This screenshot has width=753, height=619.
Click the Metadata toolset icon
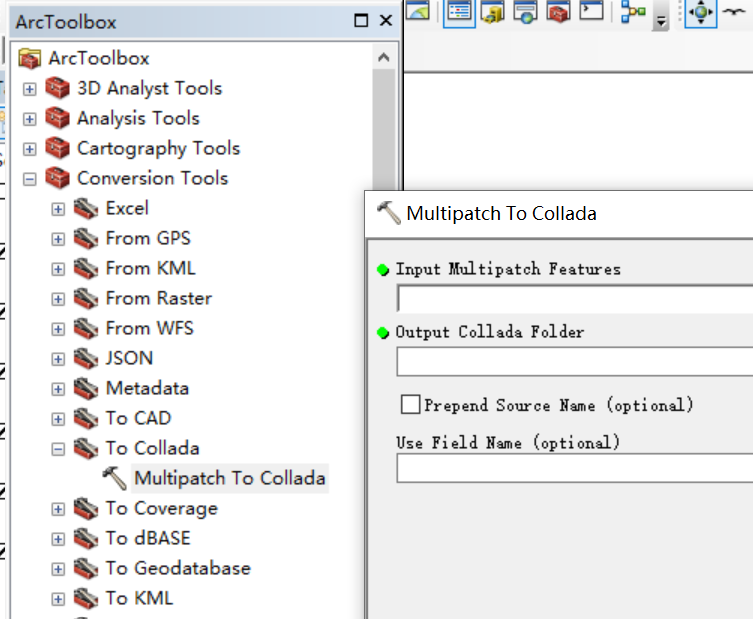point(86,388)
